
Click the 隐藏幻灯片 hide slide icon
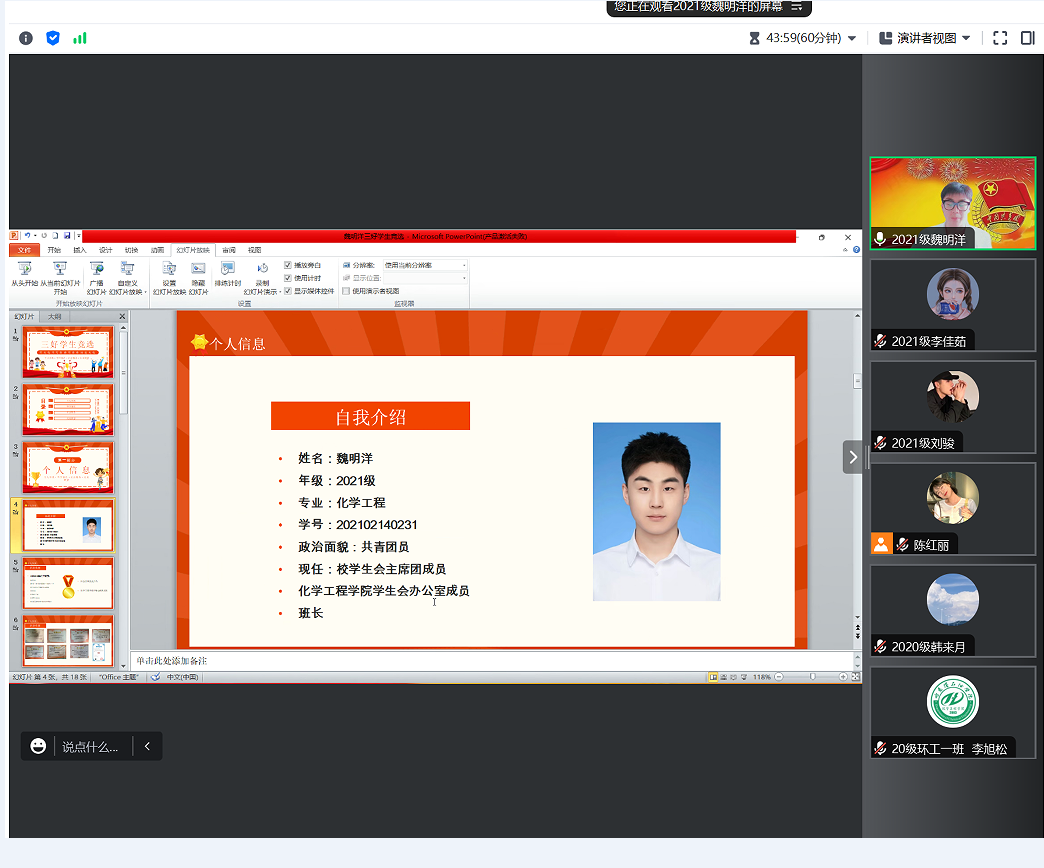coord(198,269)
